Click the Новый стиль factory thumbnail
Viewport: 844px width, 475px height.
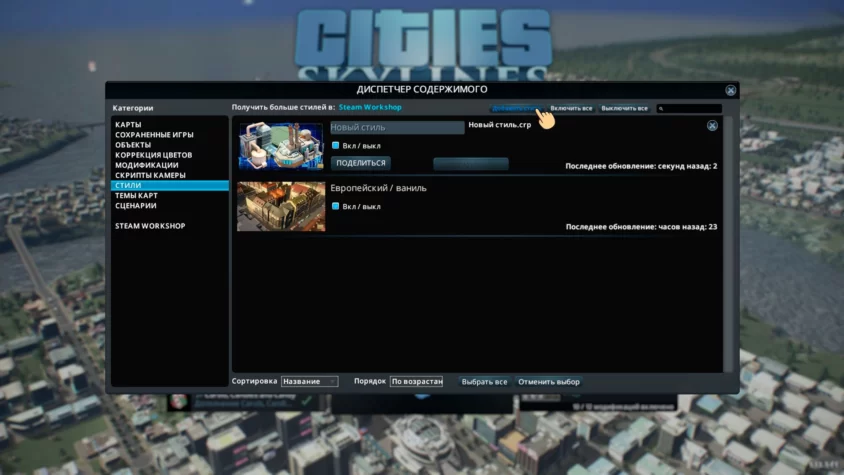tap(281, 145)
